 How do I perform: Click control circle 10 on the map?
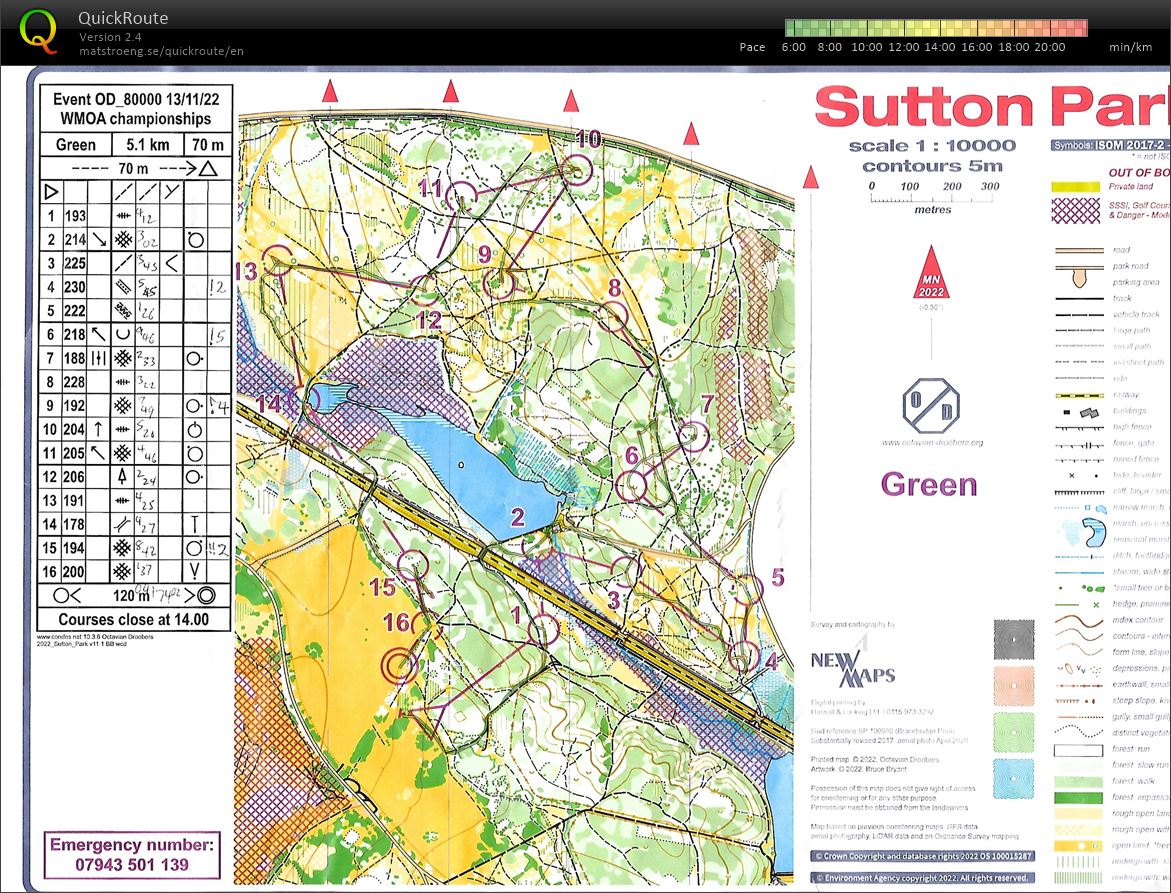(576, 170)
